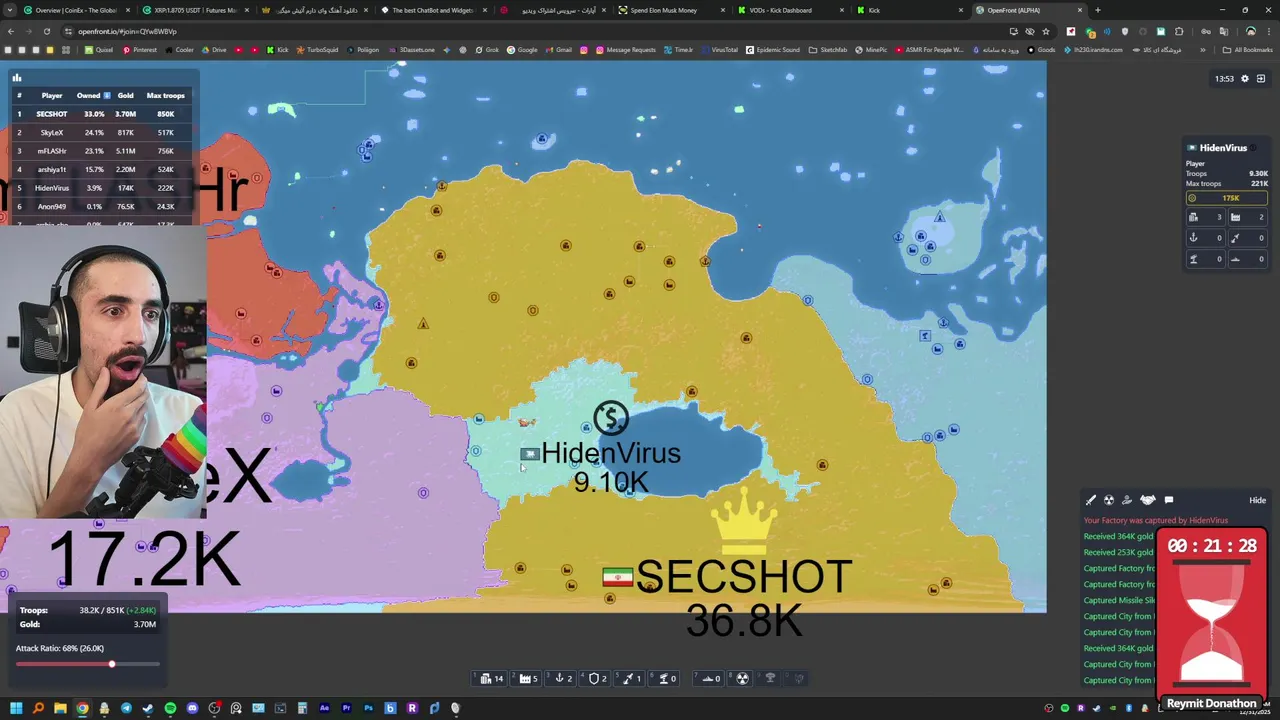Open the TurboSquid bookmark

317,50
